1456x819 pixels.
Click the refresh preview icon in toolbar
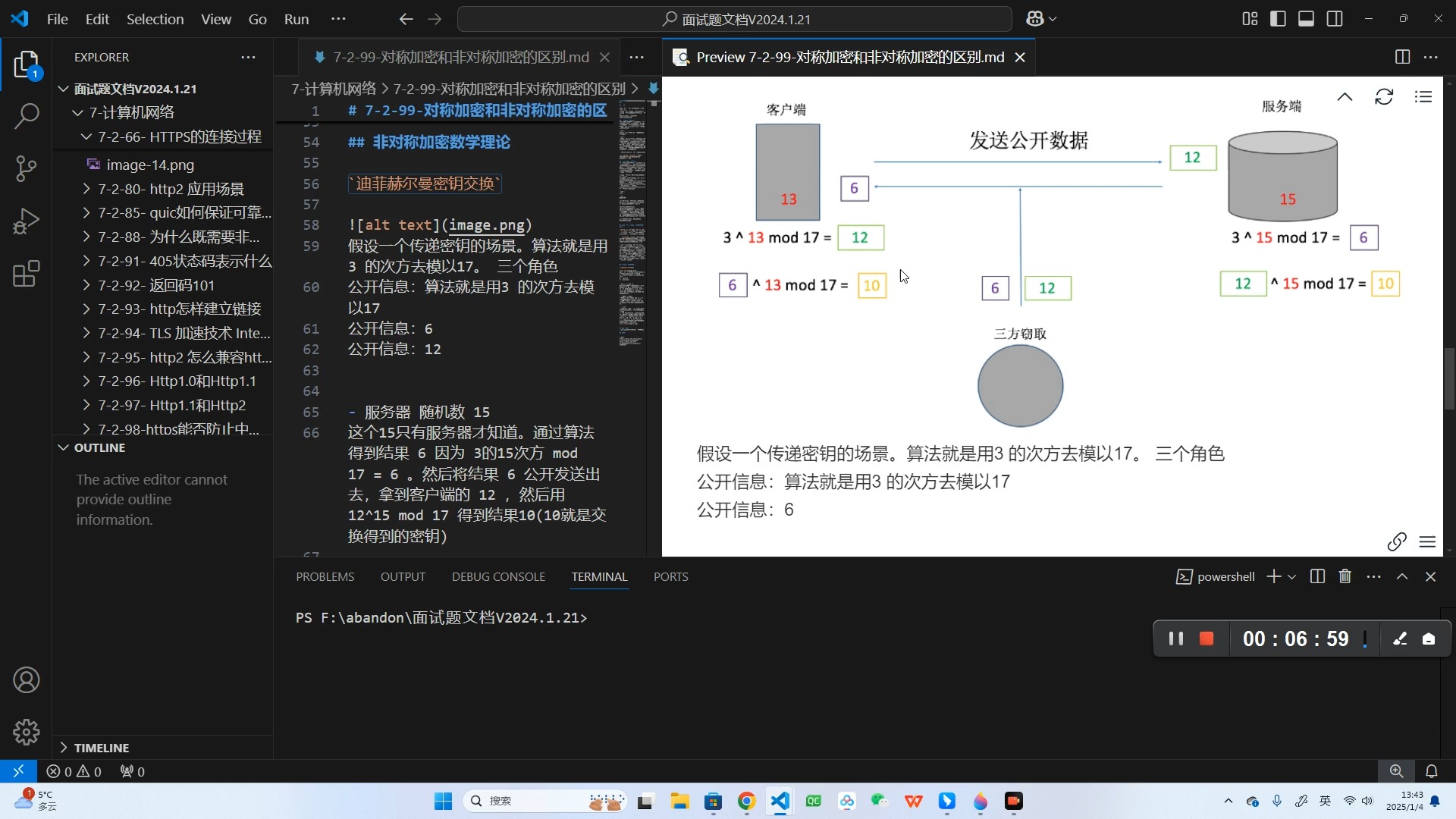[1383, 97]
